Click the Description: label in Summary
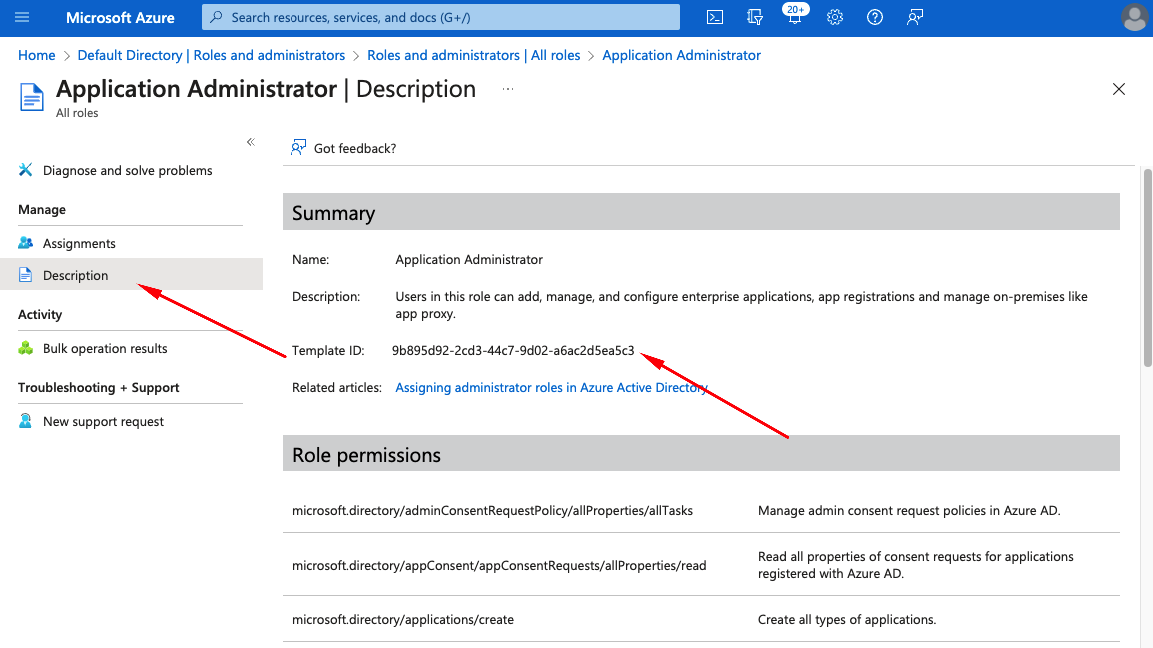The height and width of the screenshot is (648, 1153). [x=326, y=296]
